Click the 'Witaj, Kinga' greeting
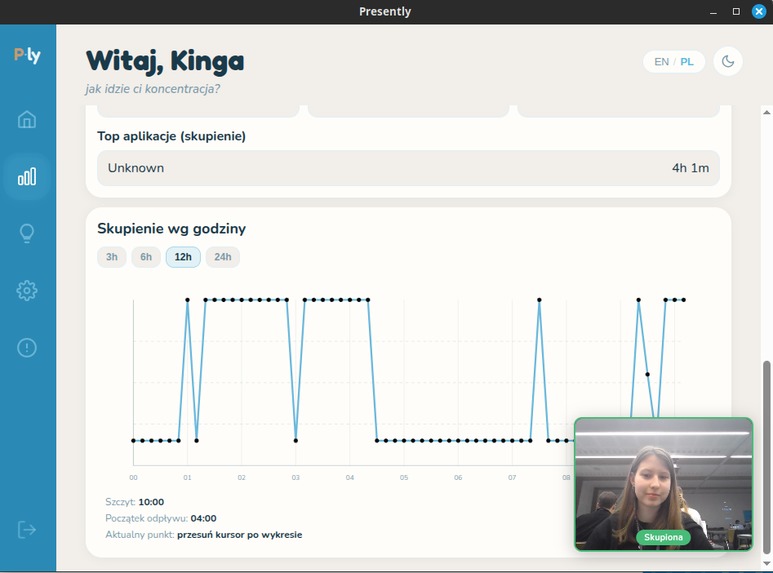773x573 pixels. tap(165, 62)
